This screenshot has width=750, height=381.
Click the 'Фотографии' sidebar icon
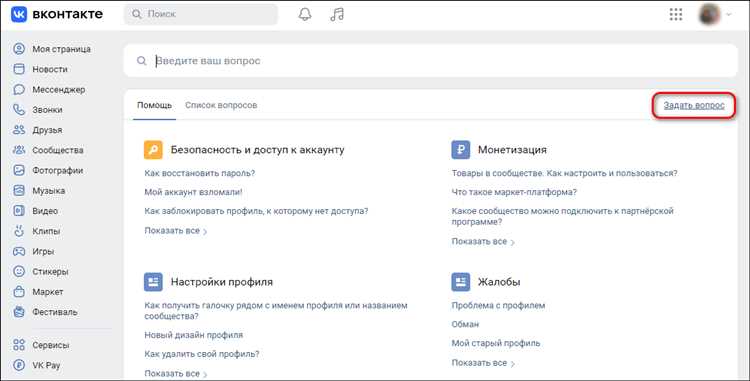click(19, 170)
